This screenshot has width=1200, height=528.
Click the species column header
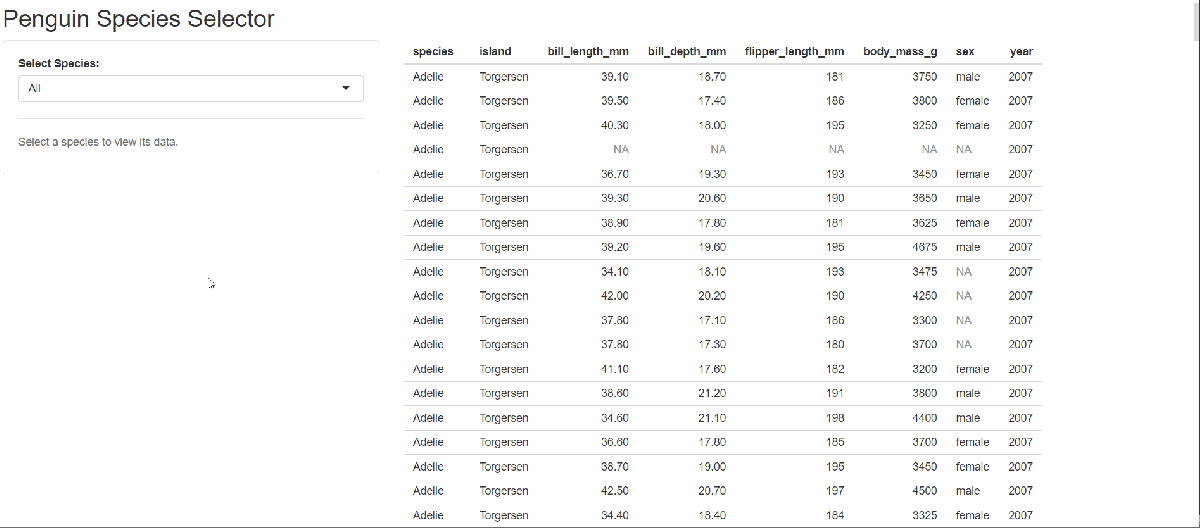click(433, 52)
